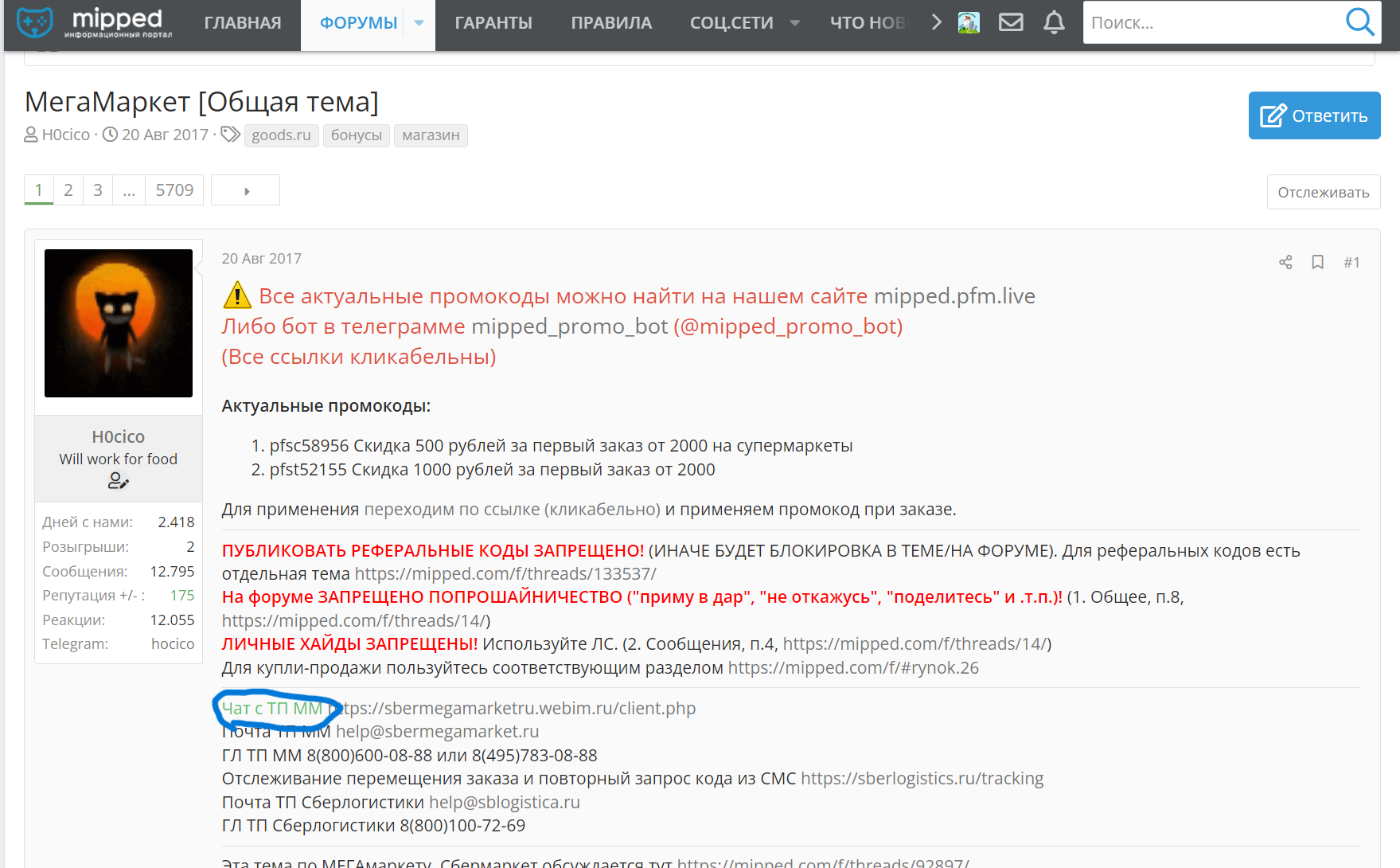Expand the Форумы dropdown arrow

pos(419,23)
